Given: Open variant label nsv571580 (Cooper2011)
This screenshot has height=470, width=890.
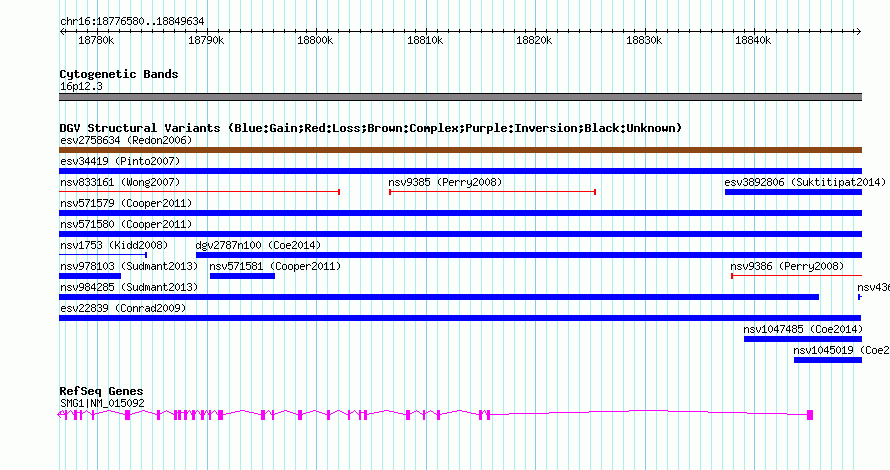Looking at the screenshot, I should [x=126, y=224].
